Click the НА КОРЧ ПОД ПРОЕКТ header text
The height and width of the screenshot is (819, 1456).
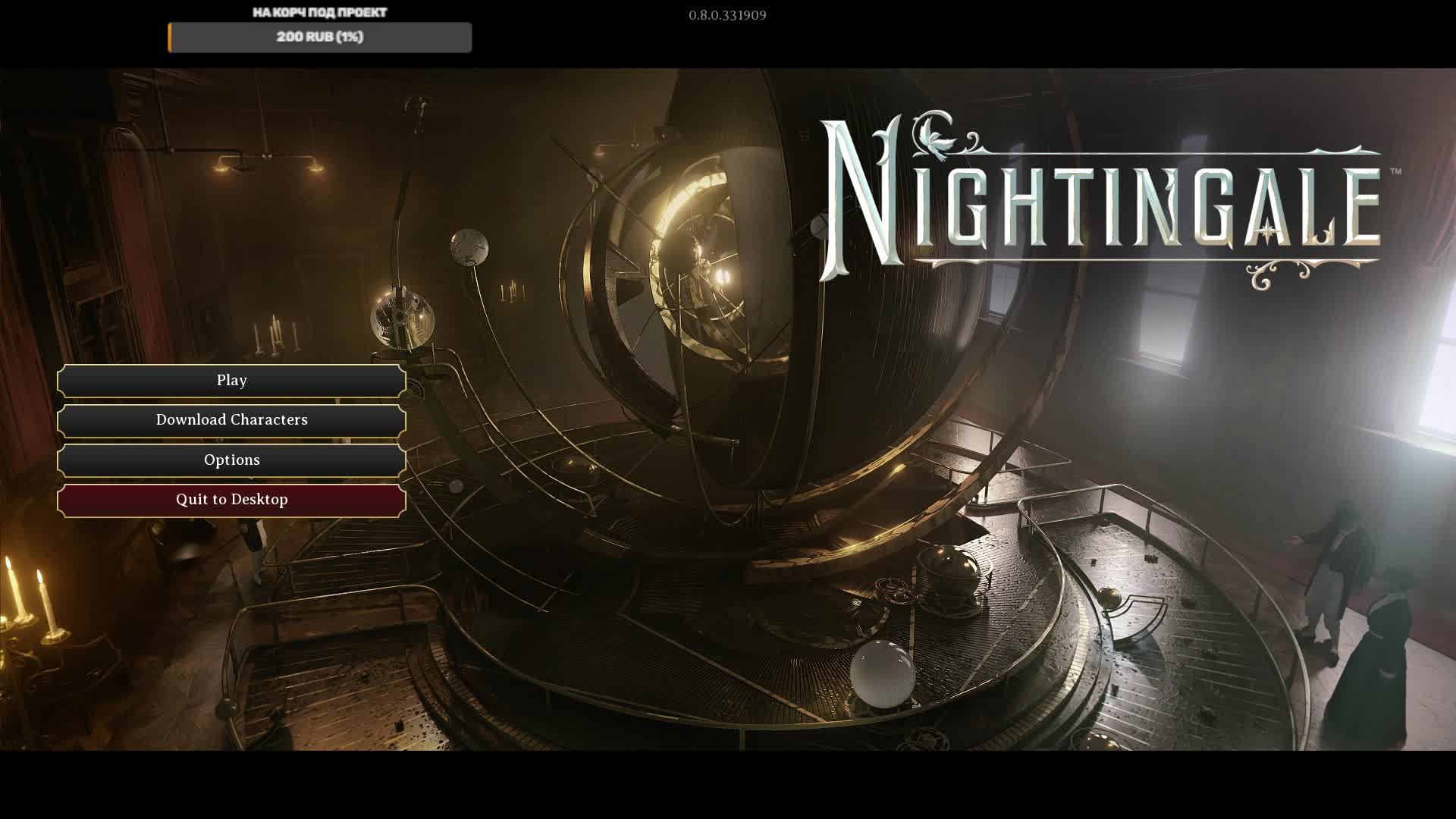point(318,12)
